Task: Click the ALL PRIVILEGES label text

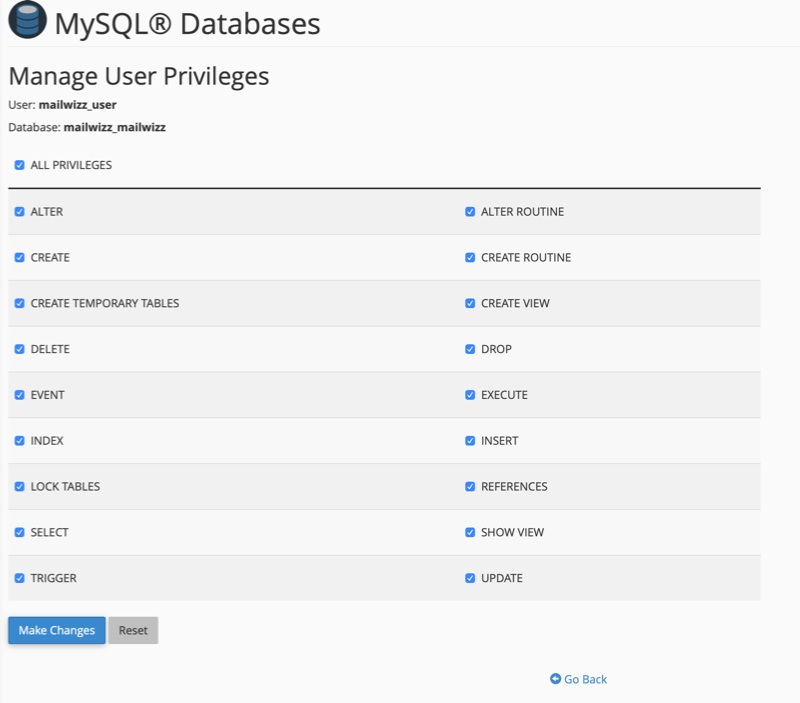Action: [x=71, y=165]
